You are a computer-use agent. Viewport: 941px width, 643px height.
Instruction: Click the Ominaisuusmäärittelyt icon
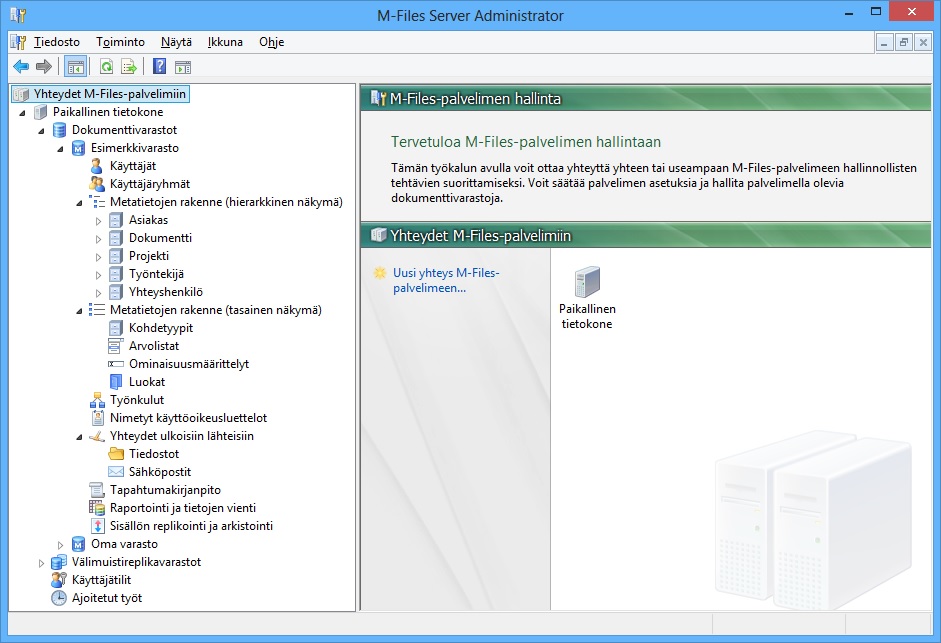[x=116, y=364]
